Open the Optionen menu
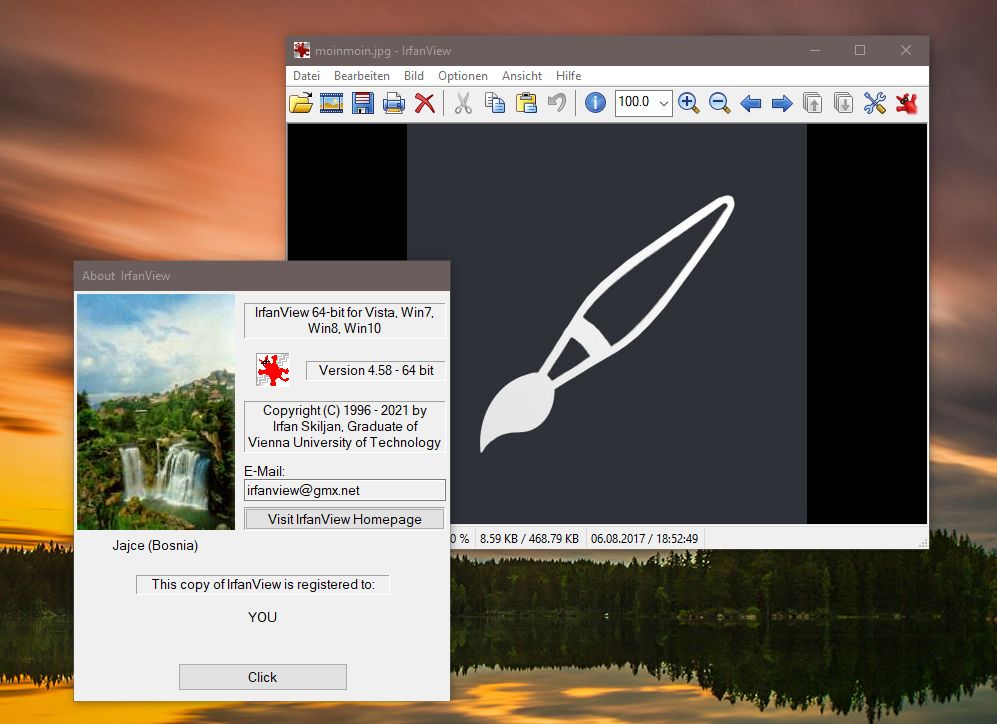The height and width of the screenshot is (724, 997). 463,76
